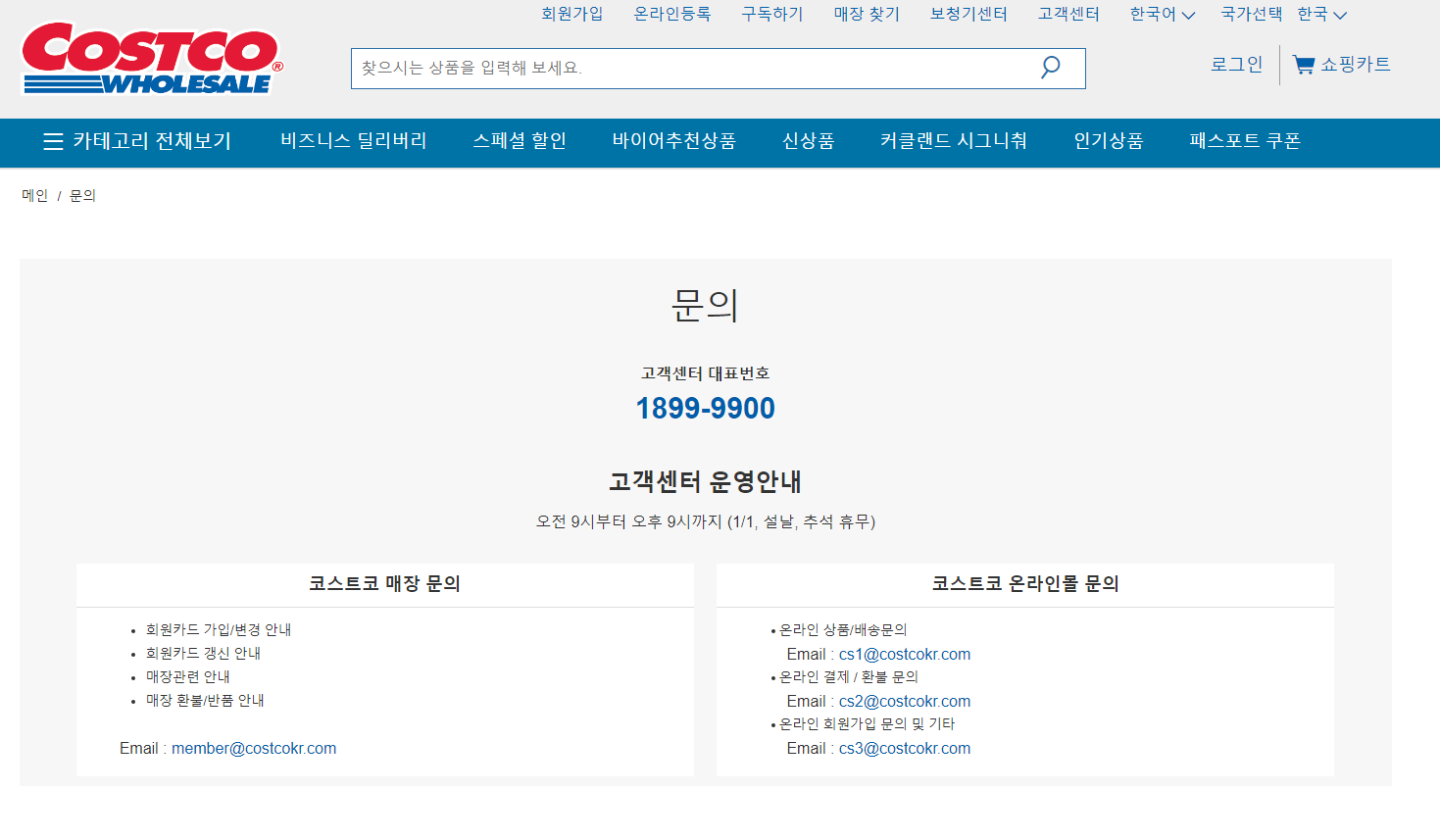Click the 구독하기 link
Screen dimensions: 1440x840
(x=772, y=14)
